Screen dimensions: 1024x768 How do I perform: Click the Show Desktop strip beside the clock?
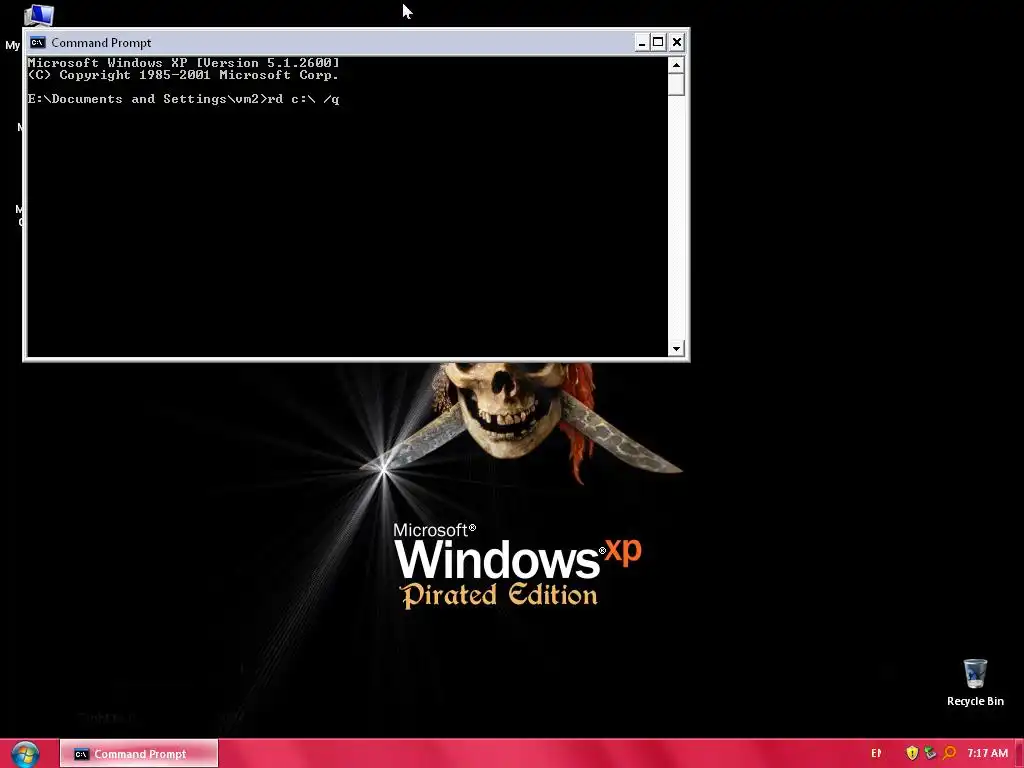click(x=1019, y=754)
